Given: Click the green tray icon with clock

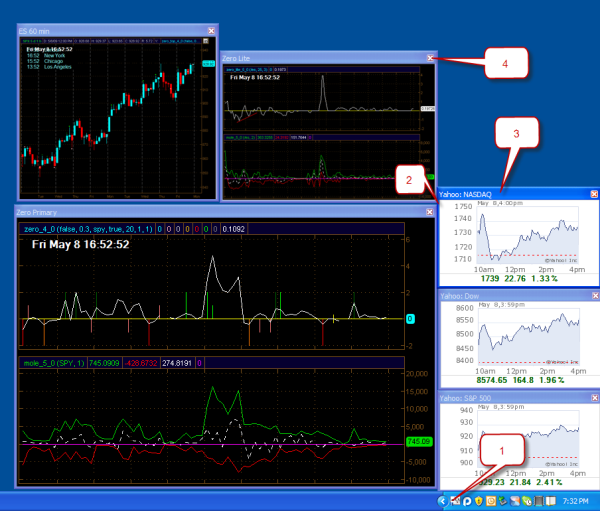Looking at the screenshot, I should point(526,501).
